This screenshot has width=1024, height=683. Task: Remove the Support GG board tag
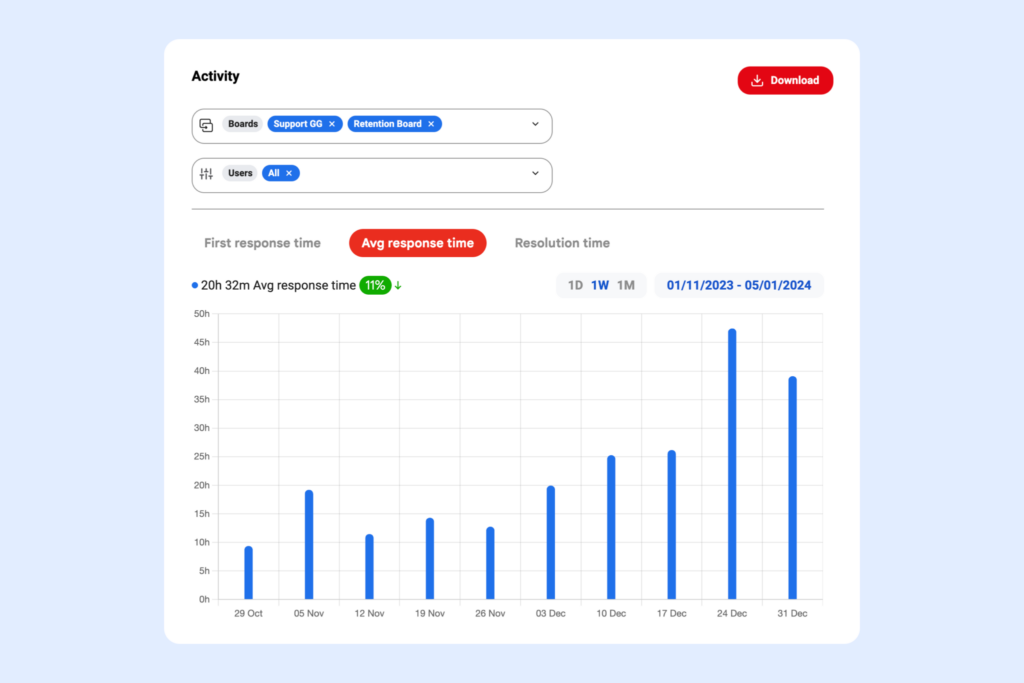332,124
